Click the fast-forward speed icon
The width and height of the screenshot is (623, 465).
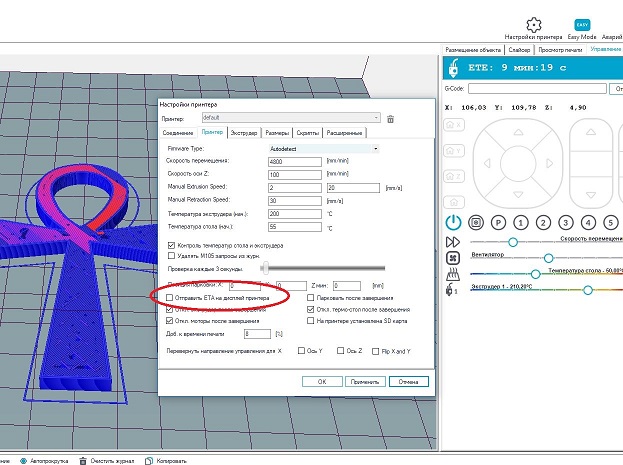point(453,242)
